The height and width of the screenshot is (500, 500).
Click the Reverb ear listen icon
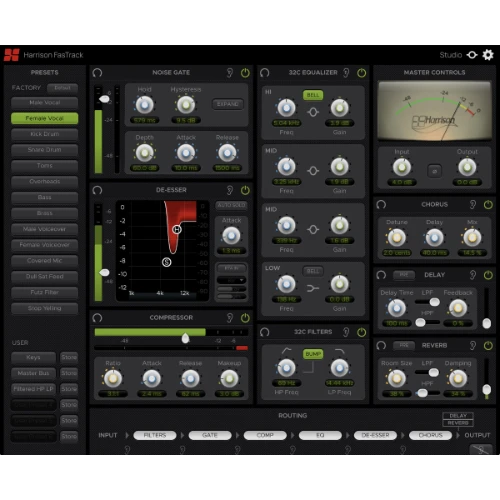pos(473,346)
